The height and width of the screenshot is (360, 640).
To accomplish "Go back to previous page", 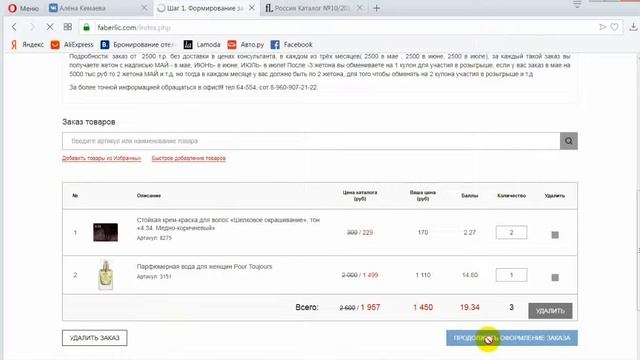I will click(x=14, y=27).
